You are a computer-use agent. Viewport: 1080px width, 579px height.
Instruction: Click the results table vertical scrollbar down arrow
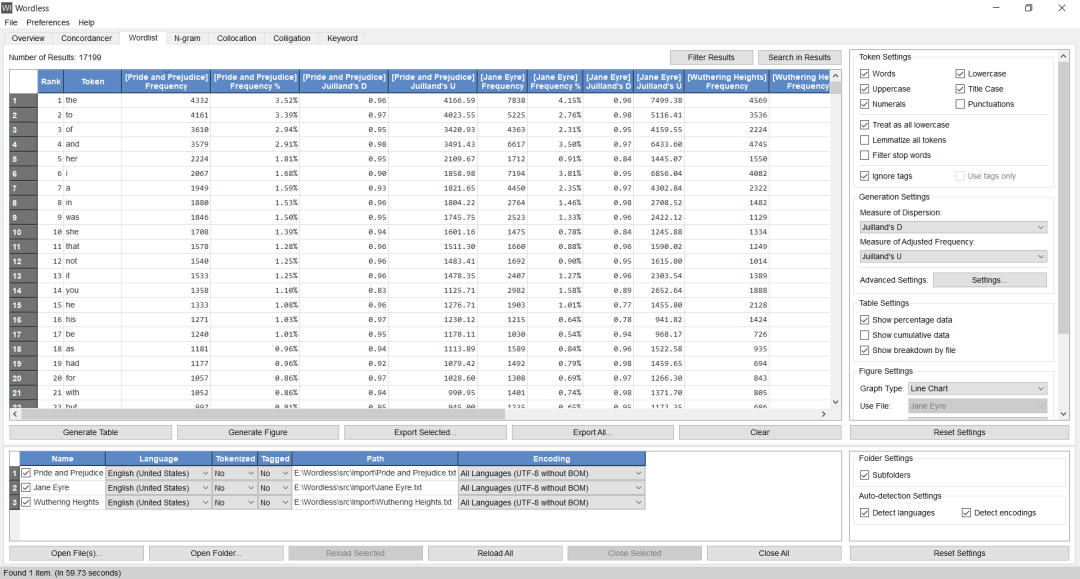835,402
